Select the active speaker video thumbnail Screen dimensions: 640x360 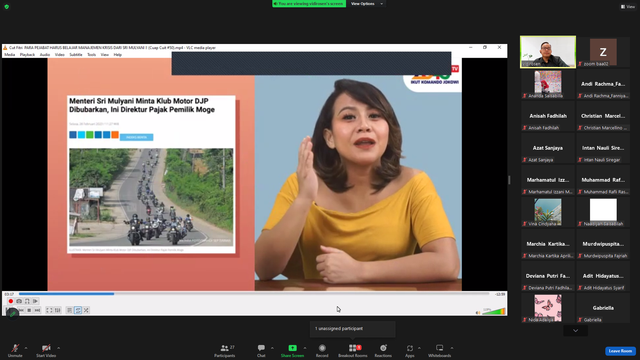pyautogui.click(x=548, y=52)
